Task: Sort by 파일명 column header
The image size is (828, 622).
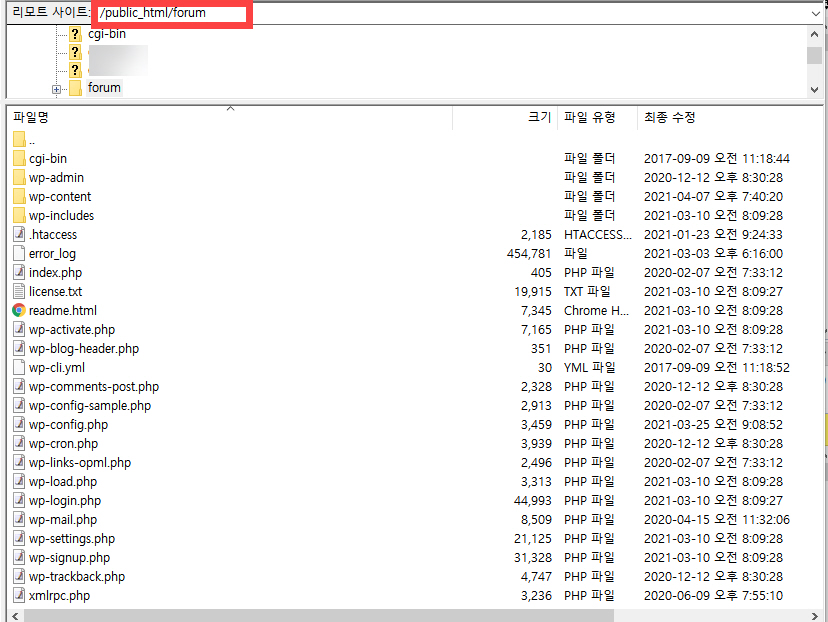Action: [230, 117]
